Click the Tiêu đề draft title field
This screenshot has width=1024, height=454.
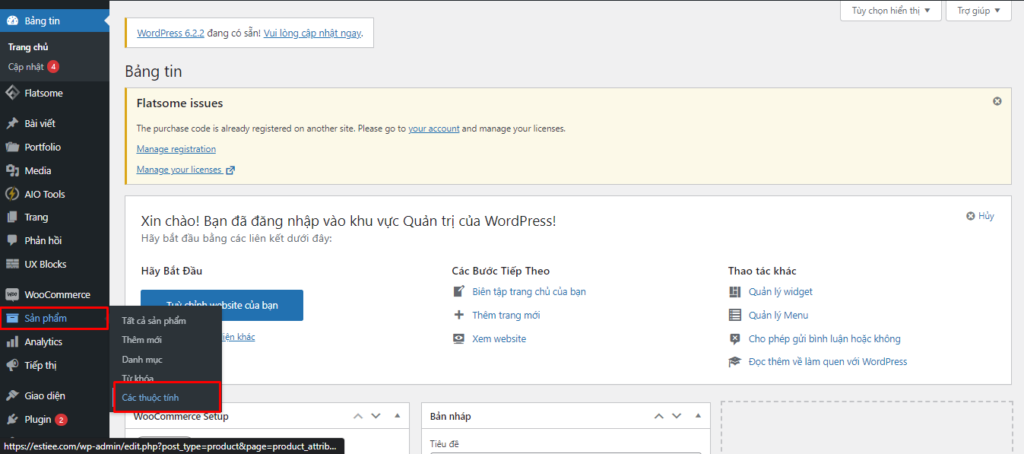tap(565, 453)
